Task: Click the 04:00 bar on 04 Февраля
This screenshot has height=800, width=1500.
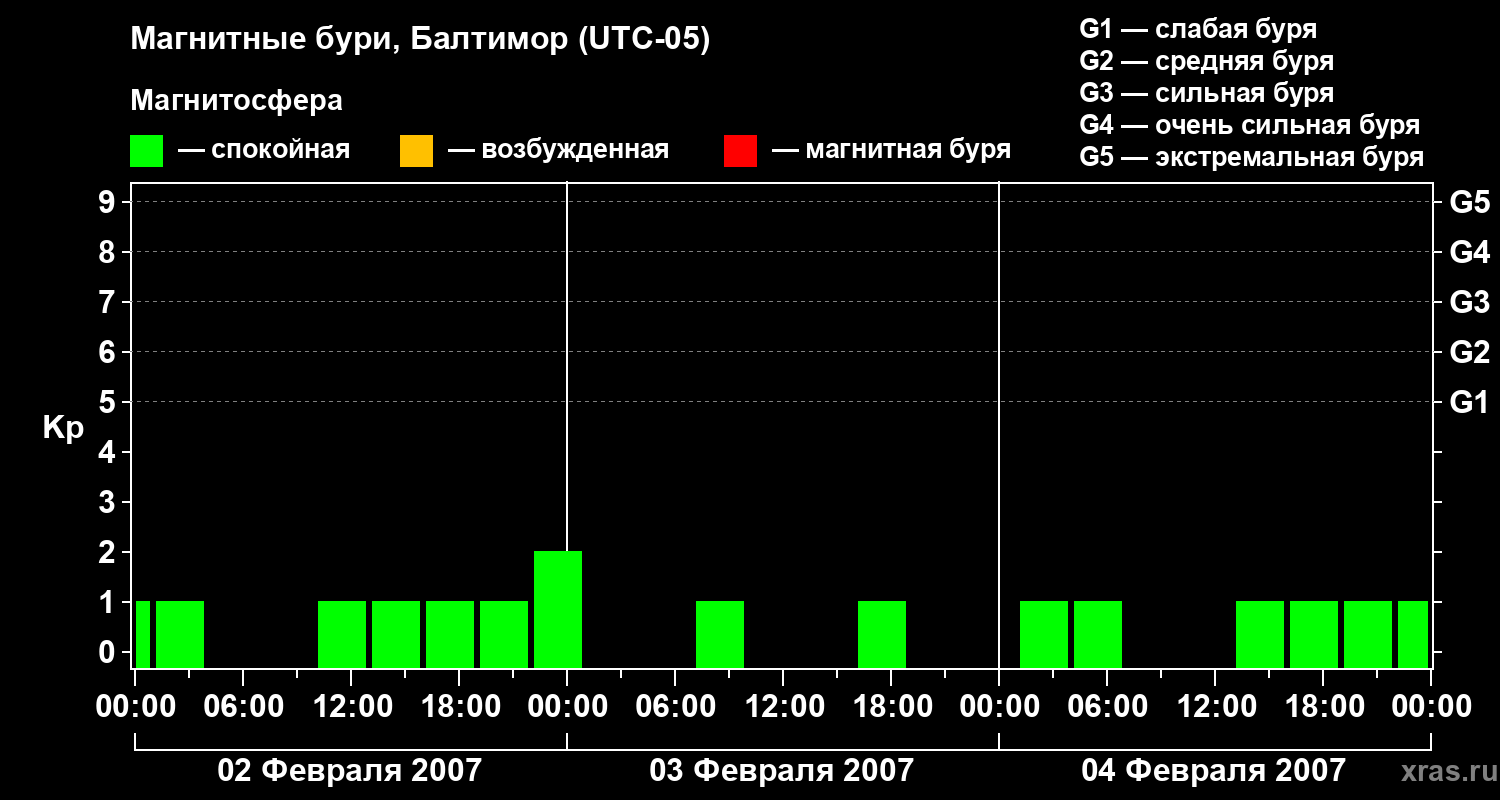Action: [x=1098, y=634]
